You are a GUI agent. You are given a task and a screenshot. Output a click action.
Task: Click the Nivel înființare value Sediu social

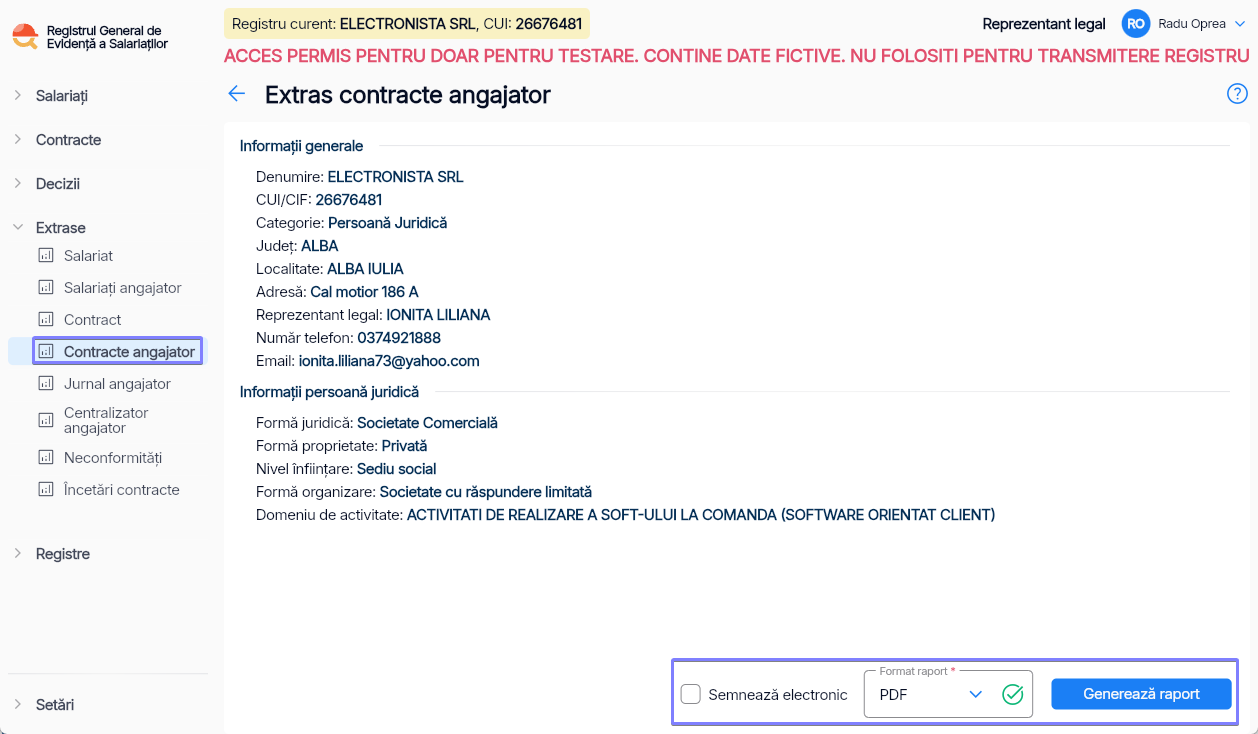pos(396,469)
